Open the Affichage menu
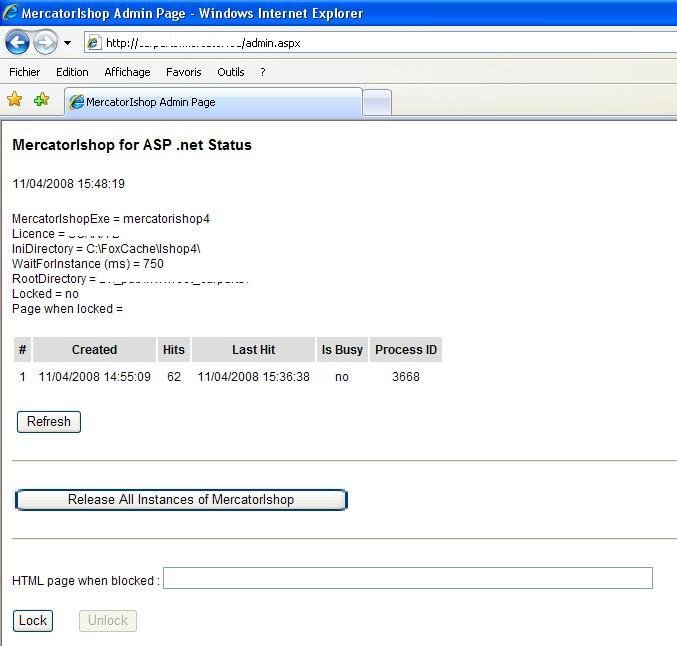This screenshot has width=677, height=646. (x=127, y=72)
